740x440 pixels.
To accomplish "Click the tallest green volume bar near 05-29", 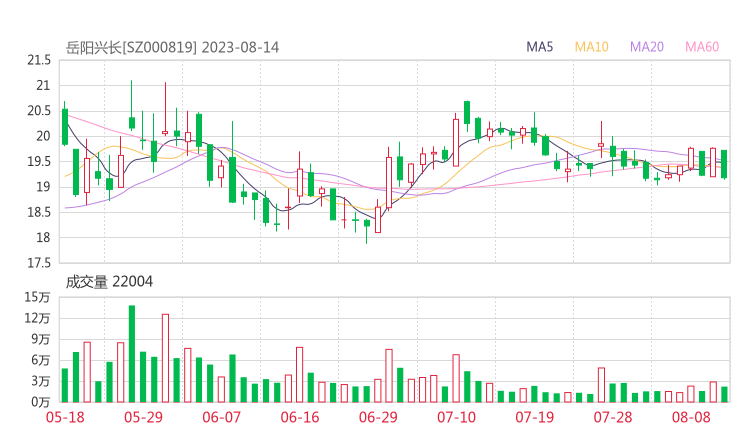I will click(x=132, y=354).
